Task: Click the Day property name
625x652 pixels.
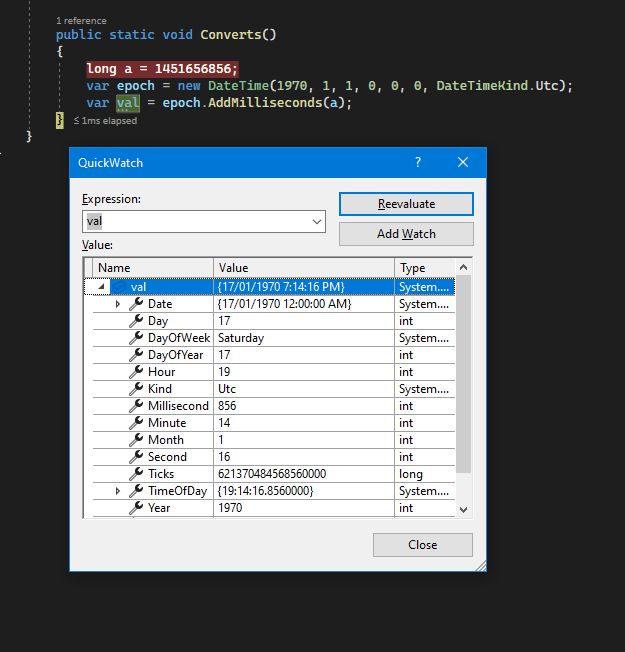Action: pos(158,321)
